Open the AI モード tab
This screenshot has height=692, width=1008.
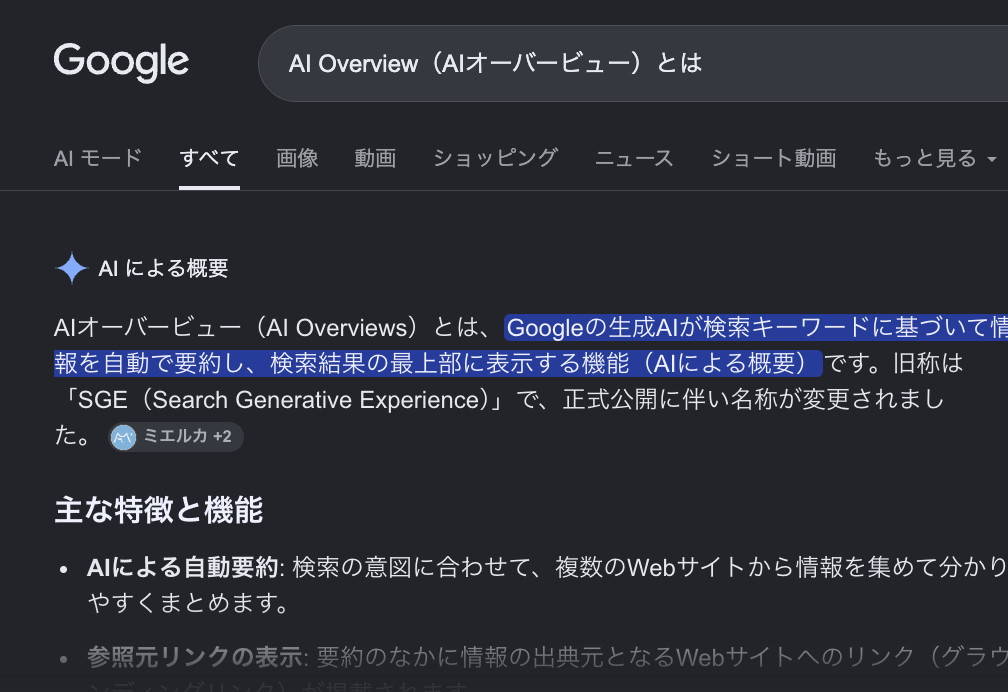[98, 158]
